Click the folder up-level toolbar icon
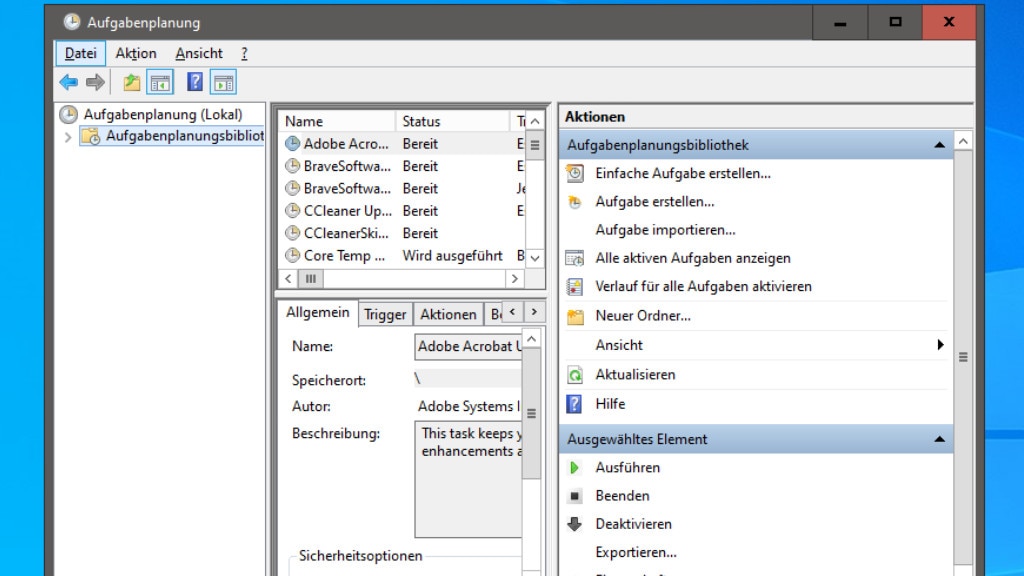The height and width of the screenshot is (576, 1024). point(132,82)
